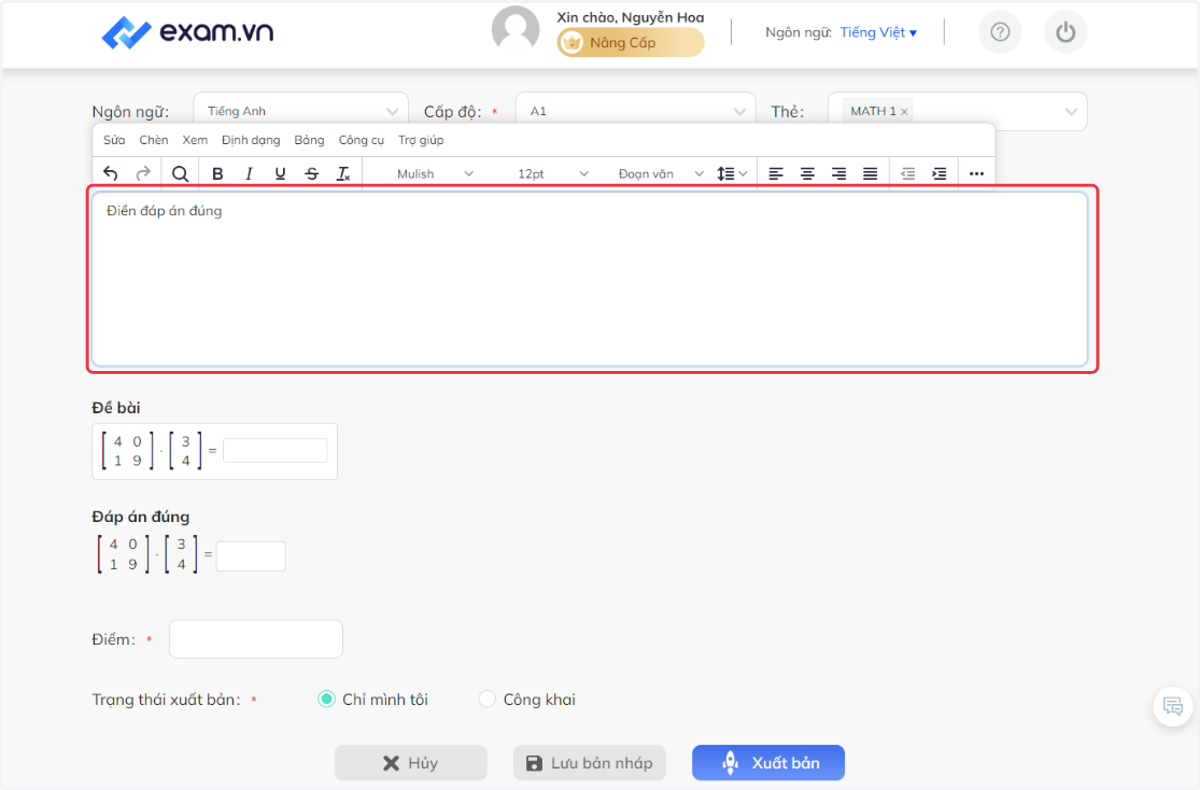
Task: Open the help question mark icon
Action: (x=1000, y=32)
